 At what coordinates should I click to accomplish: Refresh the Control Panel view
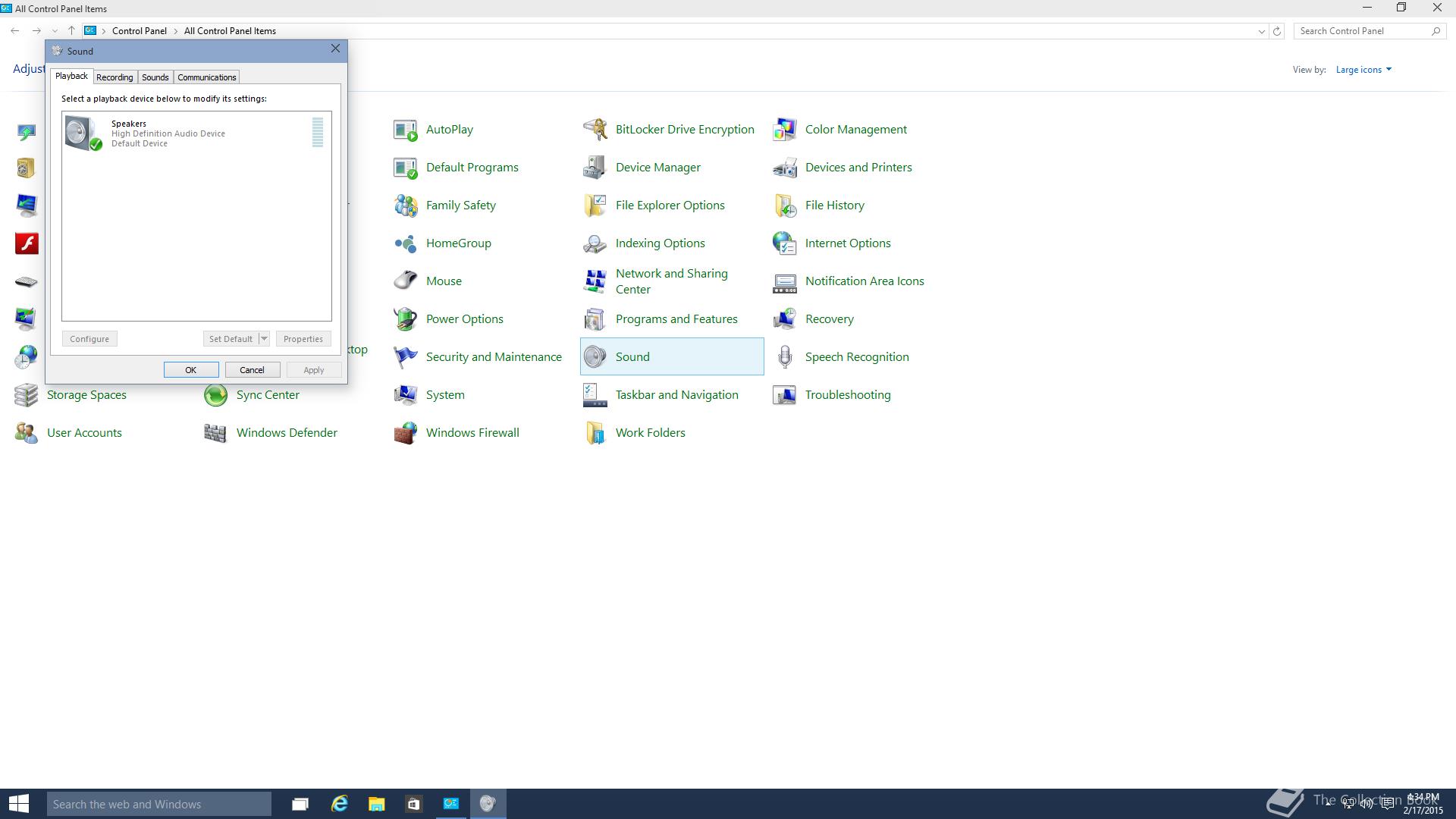click(x=1277, y=31)
